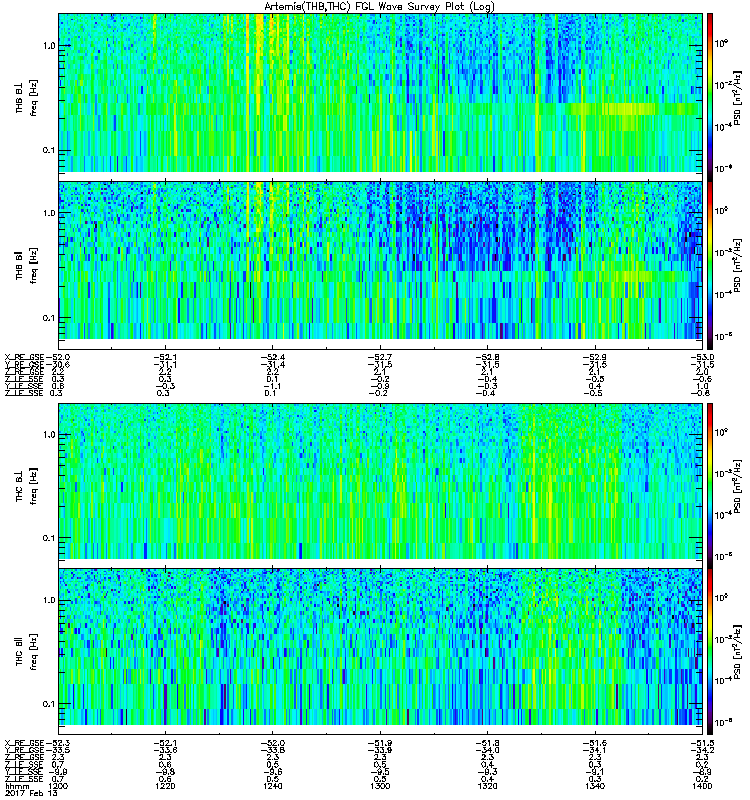Click the THC B-parallel spectrogram panel
This screenshot has width=750, height=800.
click(x=381, y=647)
